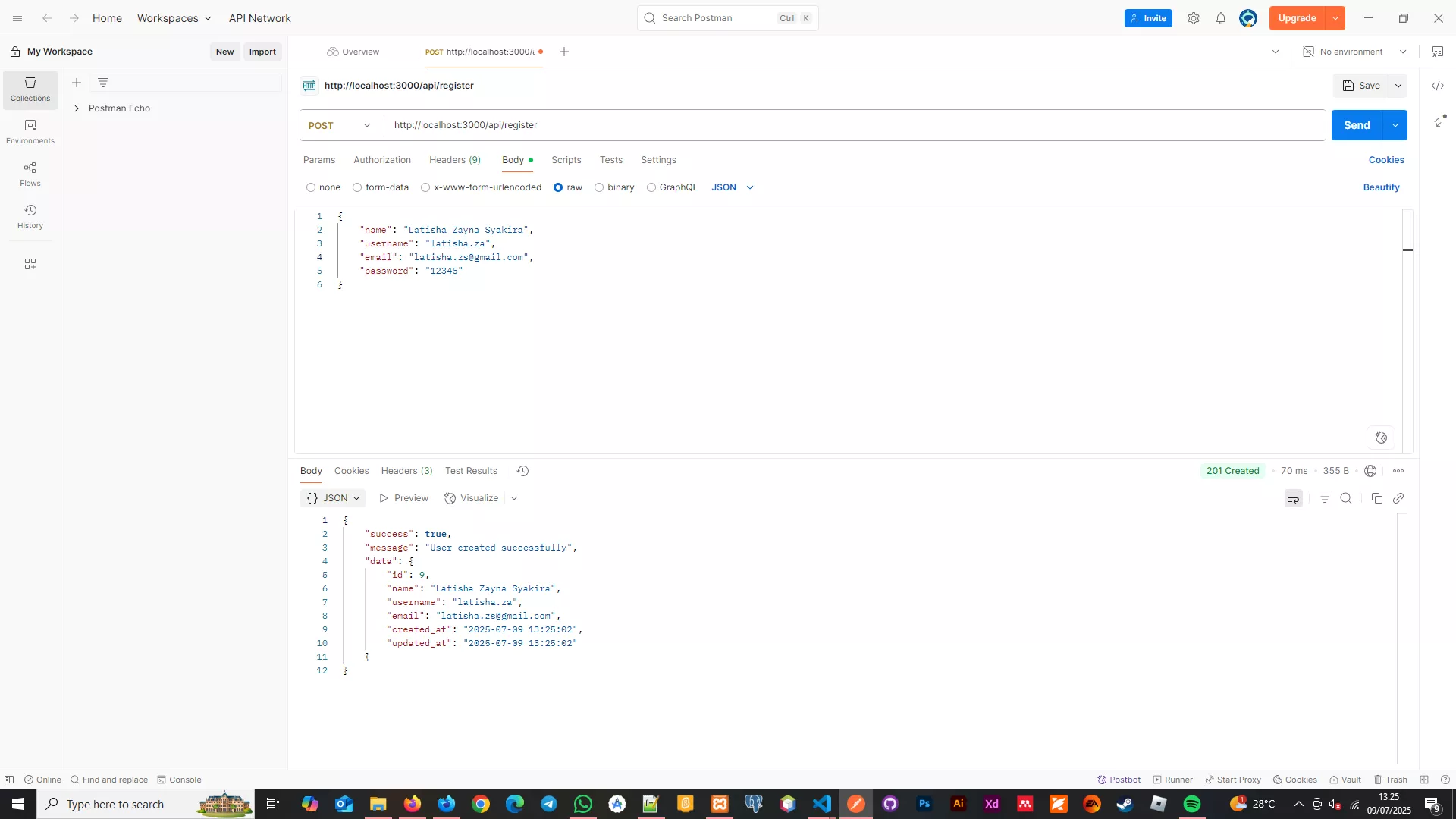Click the hamburger menu icon
The height and width of the screenshot is (819, 1456).
click(x=17, y=18)
